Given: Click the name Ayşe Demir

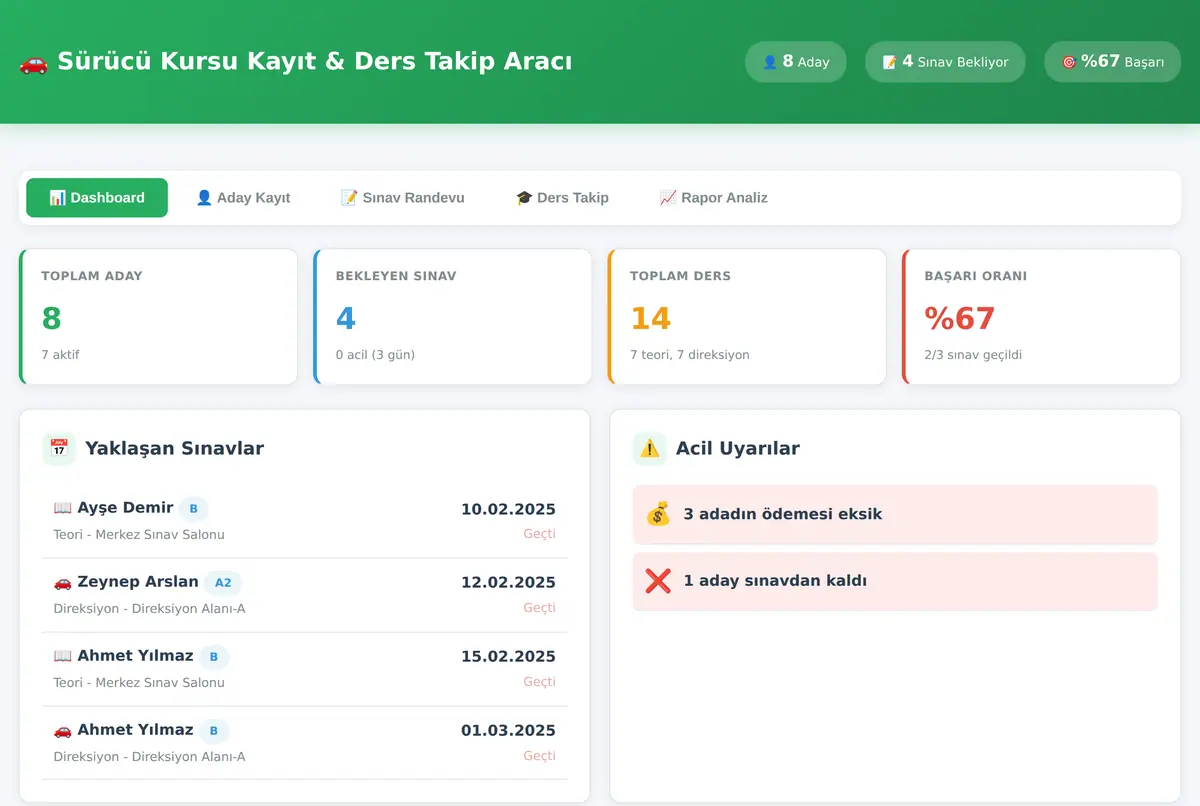Looking at the screenshot, I should [x=125, y=508].
